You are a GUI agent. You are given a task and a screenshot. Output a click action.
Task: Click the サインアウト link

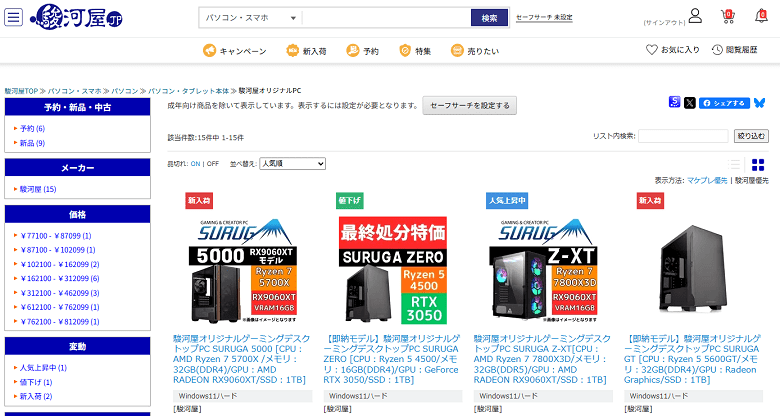pyautogui.click(x=664, y=23)
